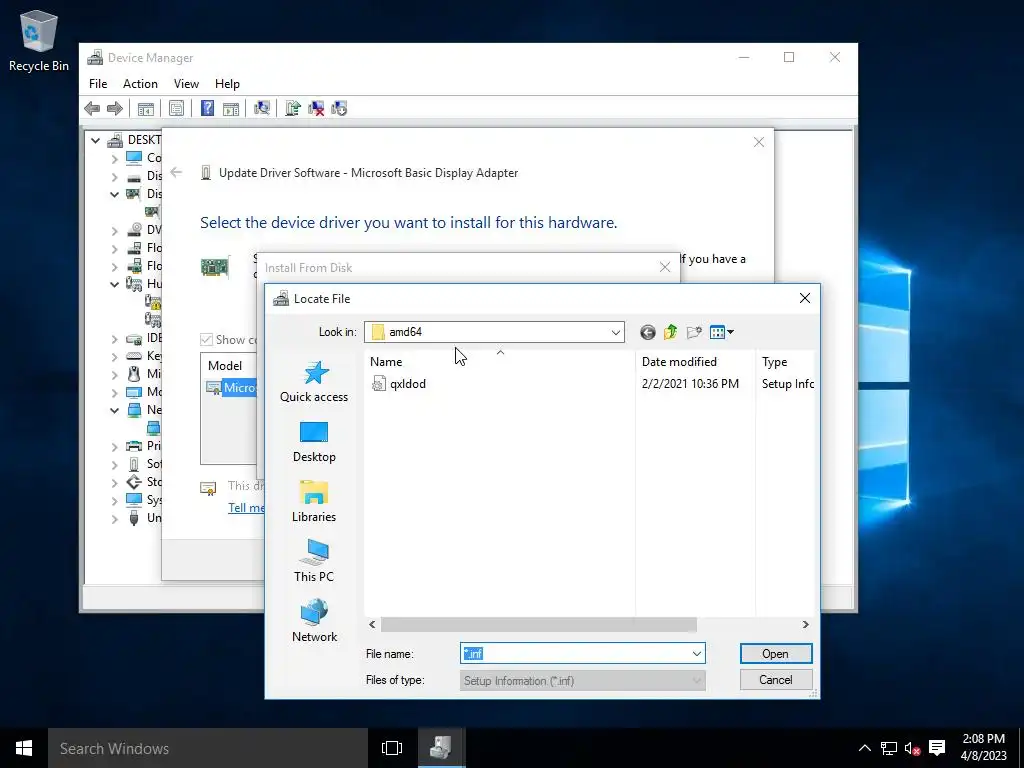Select This PC in Locate File places bar

click(314, 561)
